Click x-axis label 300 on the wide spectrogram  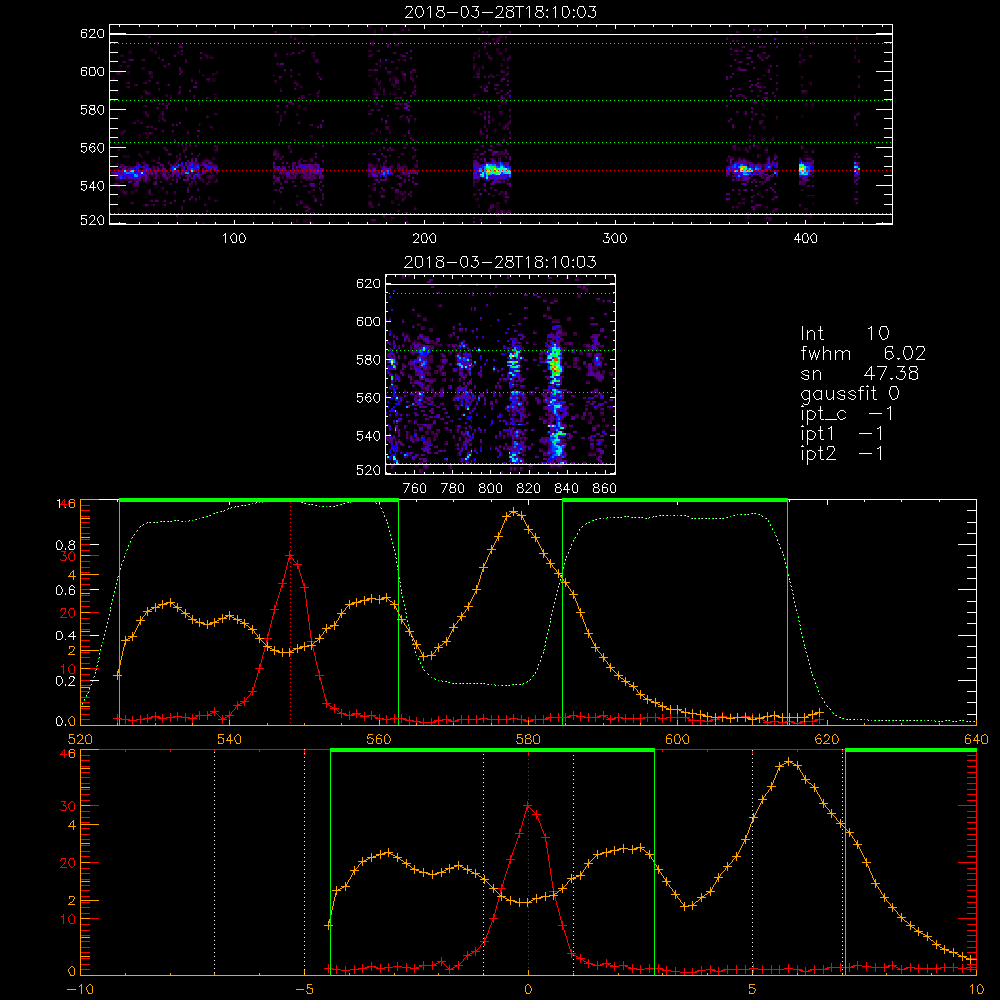tap(615, 239)
